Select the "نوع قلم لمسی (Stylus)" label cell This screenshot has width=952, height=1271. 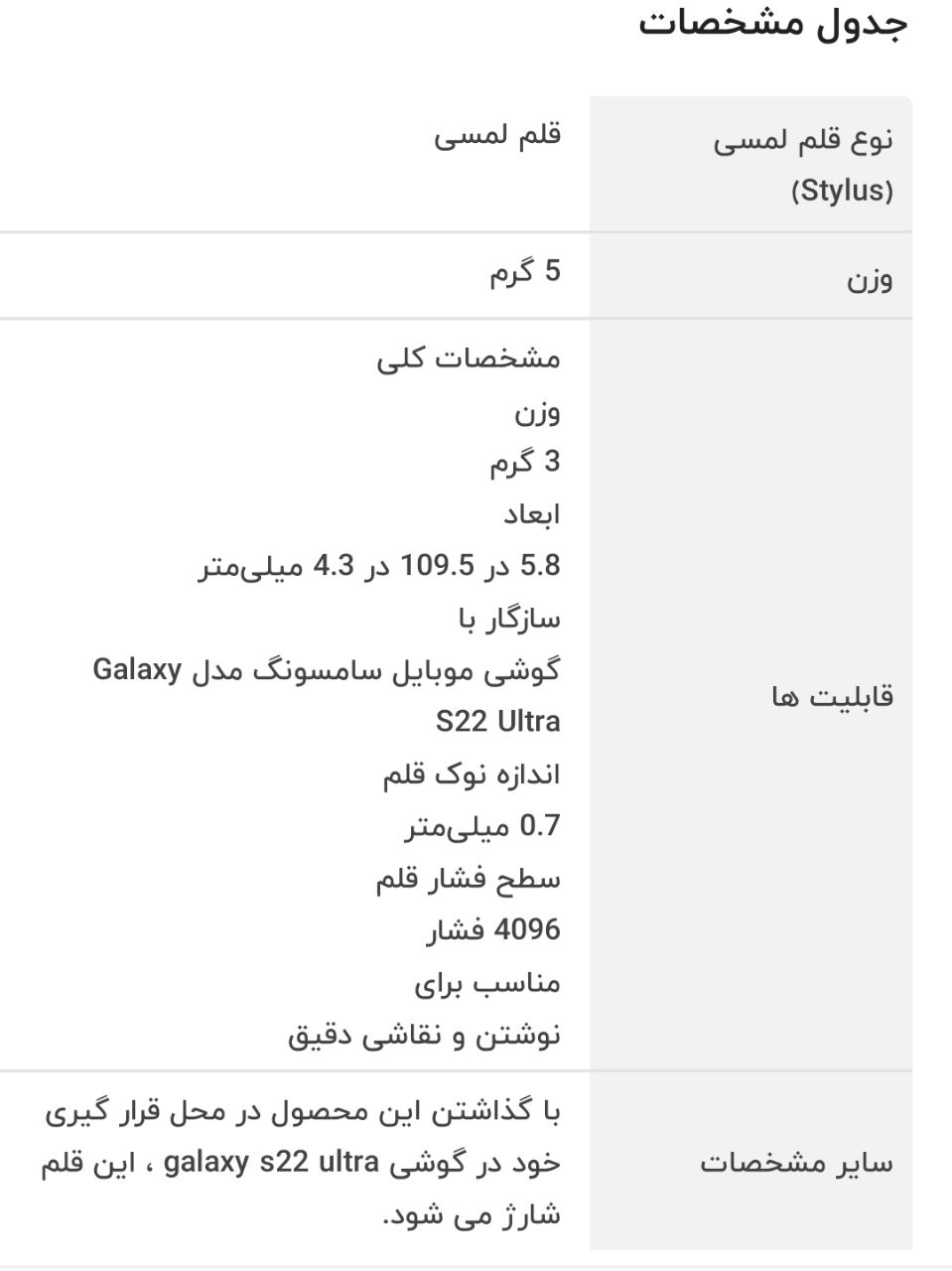[x=802, y=165]
